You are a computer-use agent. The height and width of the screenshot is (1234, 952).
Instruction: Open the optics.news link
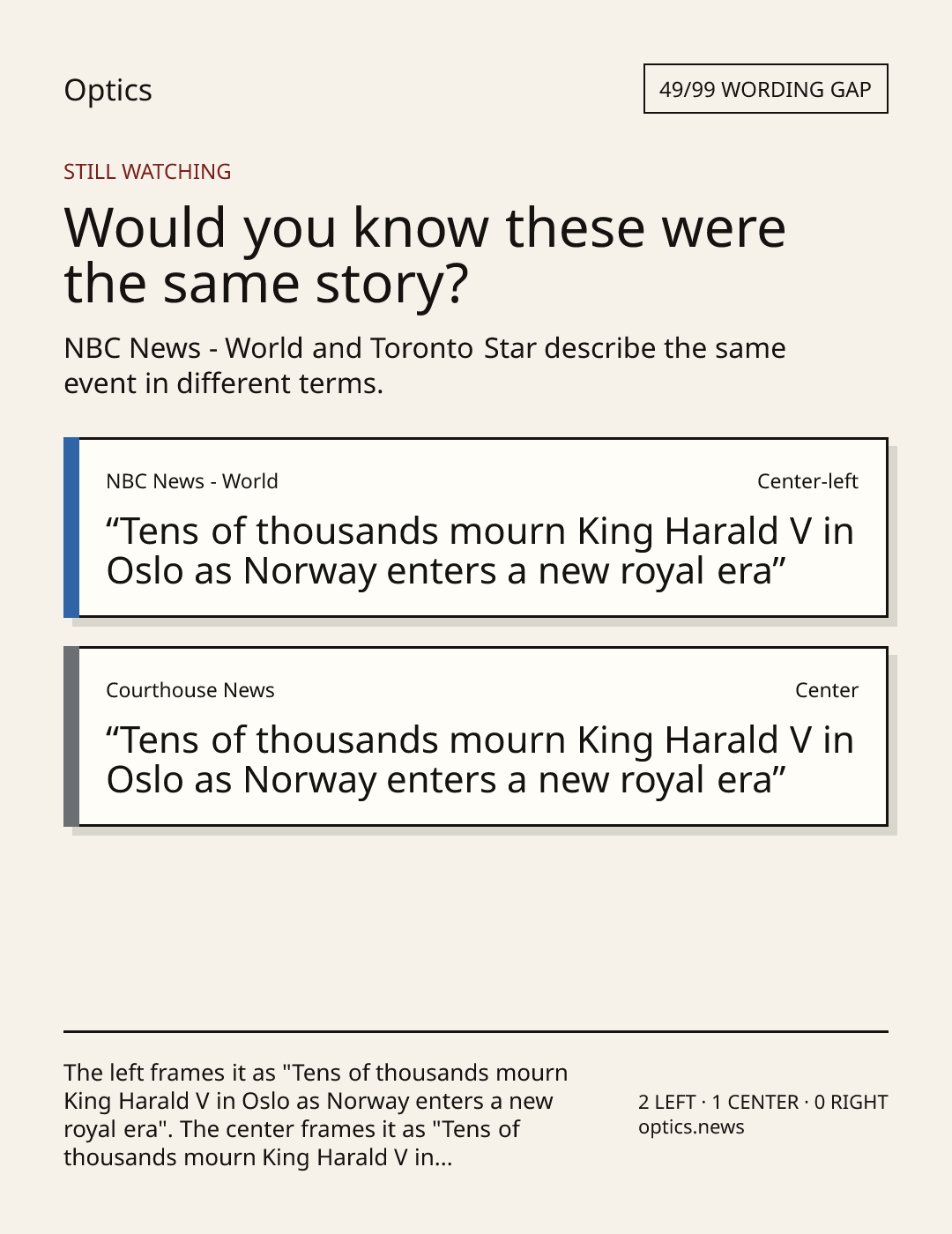[691, 1127]
